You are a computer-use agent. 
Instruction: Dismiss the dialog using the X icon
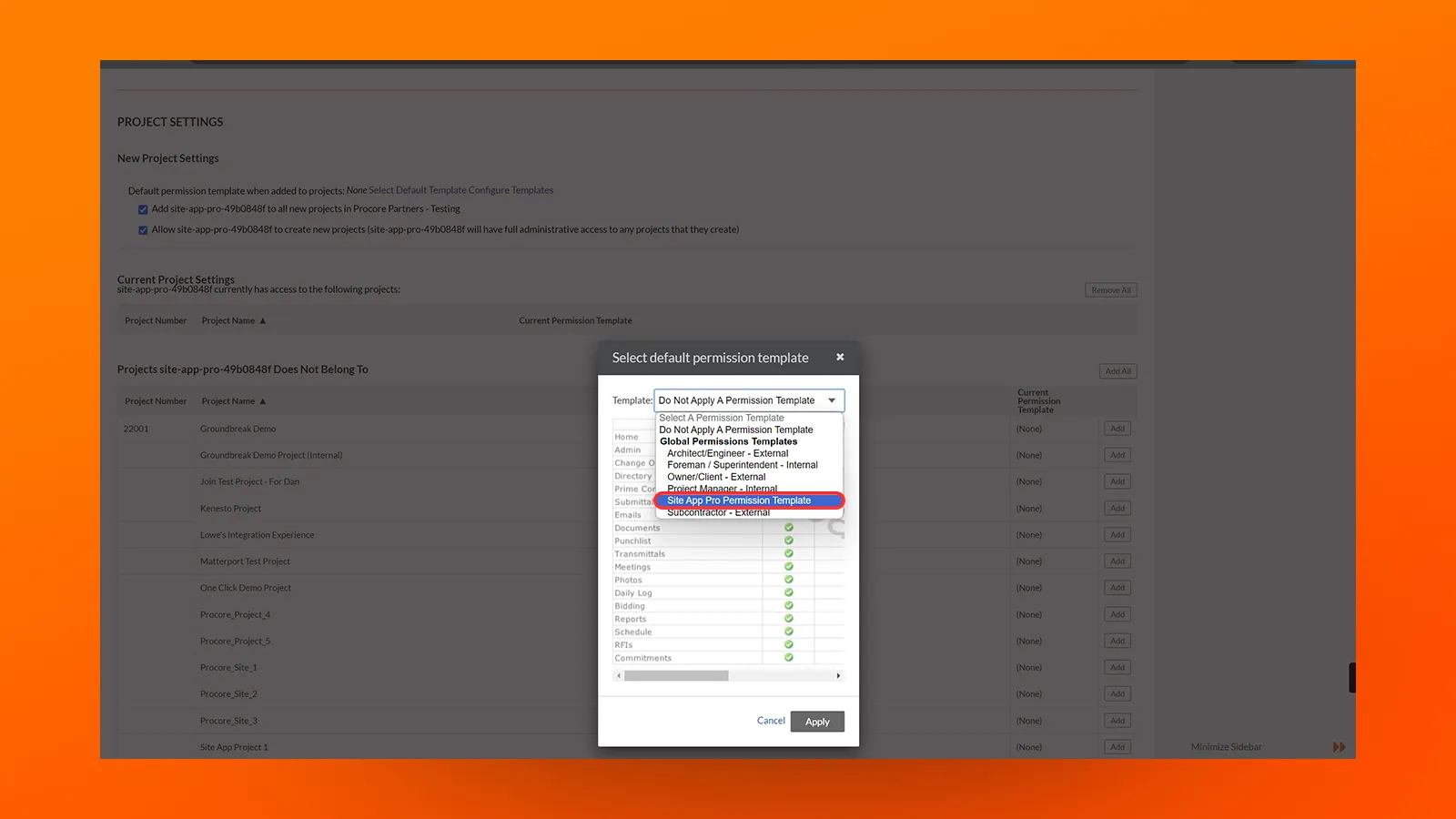840,357
